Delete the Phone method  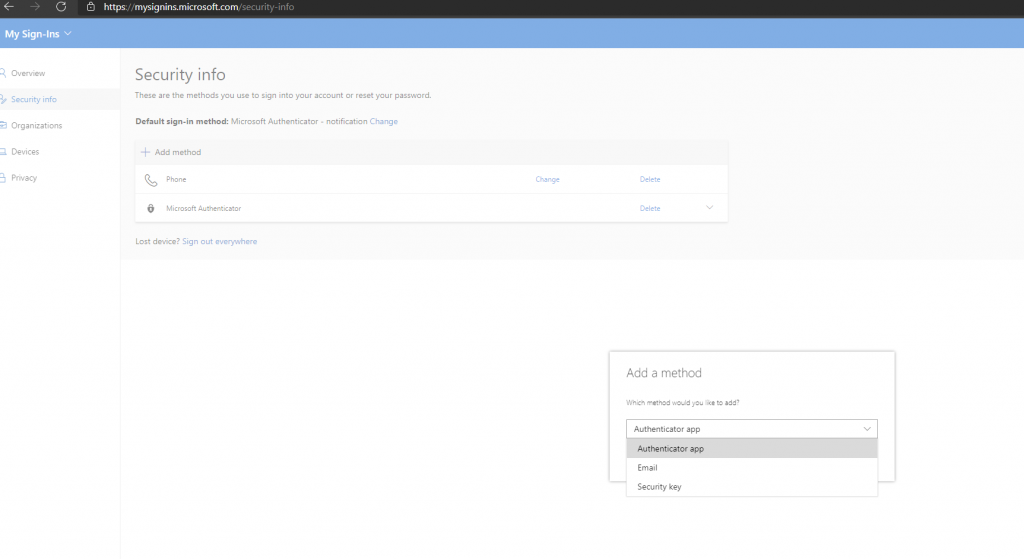click(x=650, y=179)
